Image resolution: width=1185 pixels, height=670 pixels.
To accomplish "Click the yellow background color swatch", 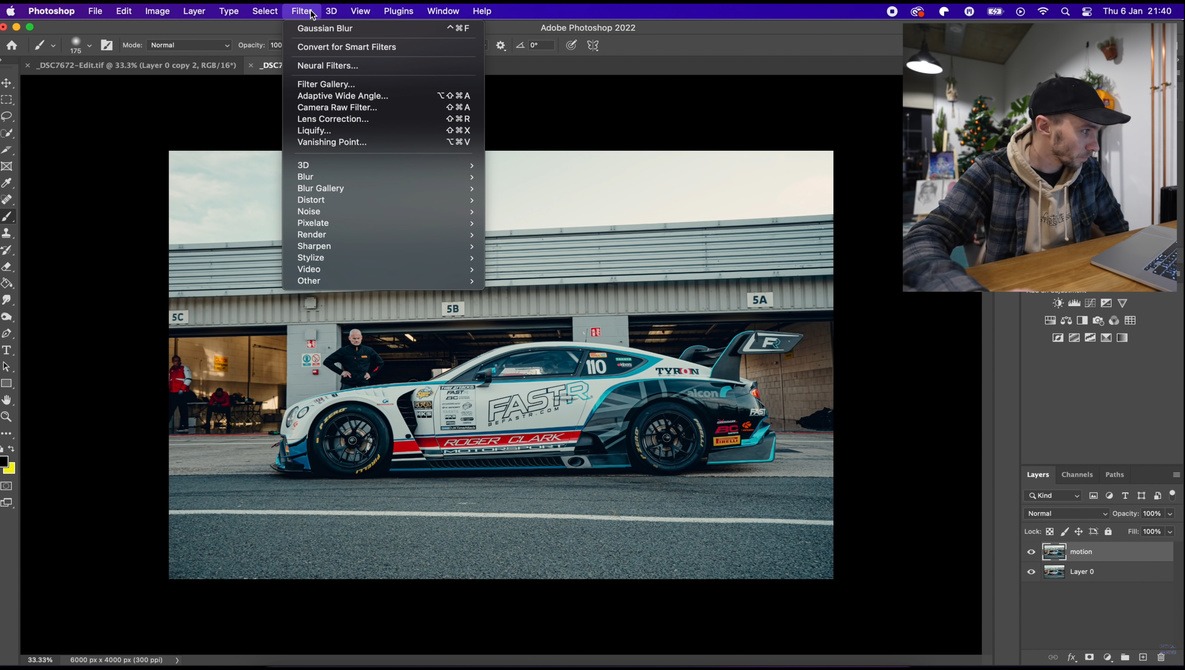I will tap(10, 469).
